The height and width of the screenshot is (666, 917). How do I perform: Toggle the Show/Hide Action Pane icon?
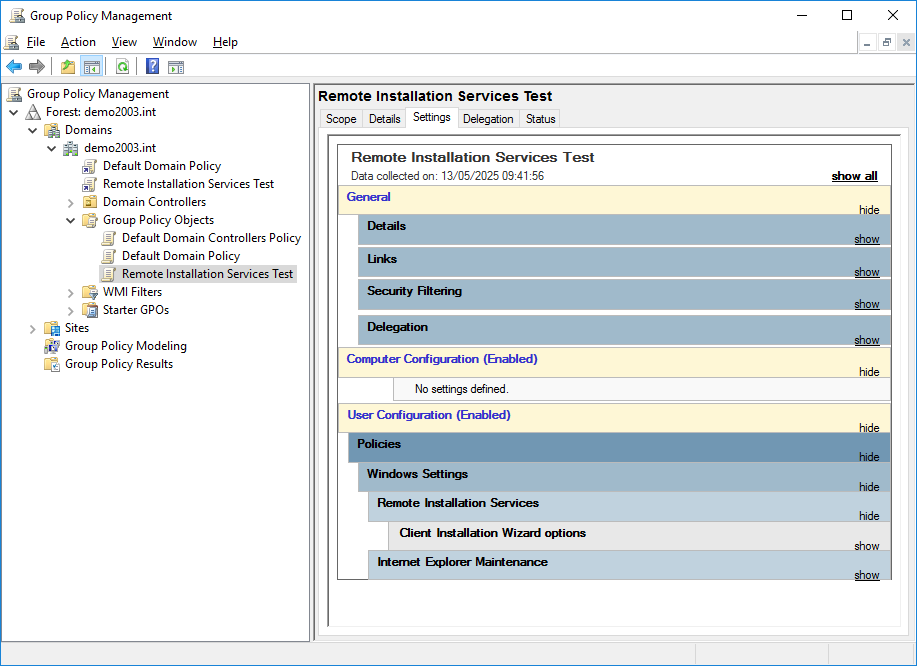coord(176,67)
